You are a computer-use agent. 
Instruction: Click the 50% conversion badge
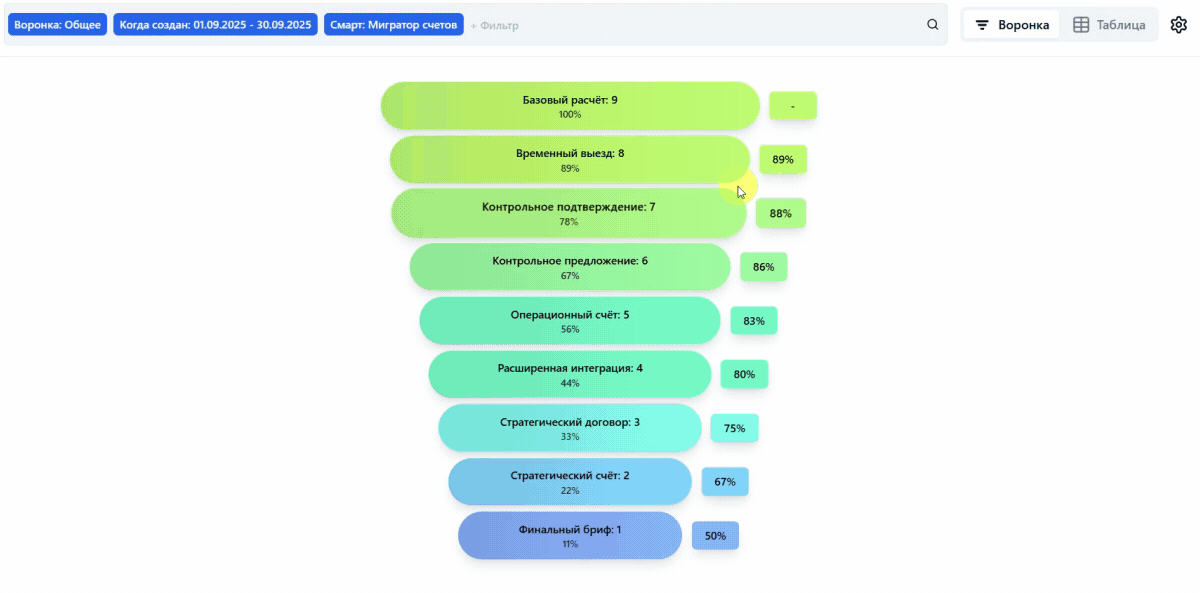[x=715, y=536]
